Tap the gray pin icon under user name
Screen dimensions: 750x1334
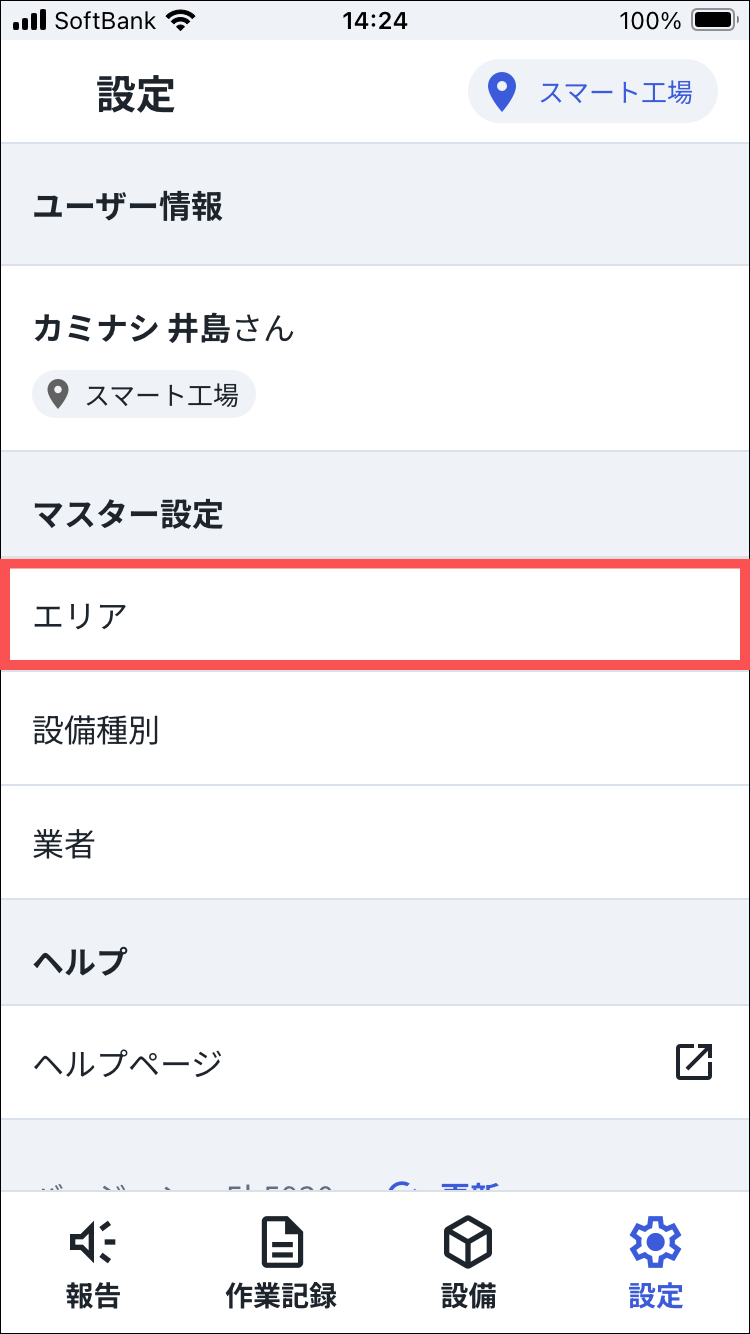[59, 395]
